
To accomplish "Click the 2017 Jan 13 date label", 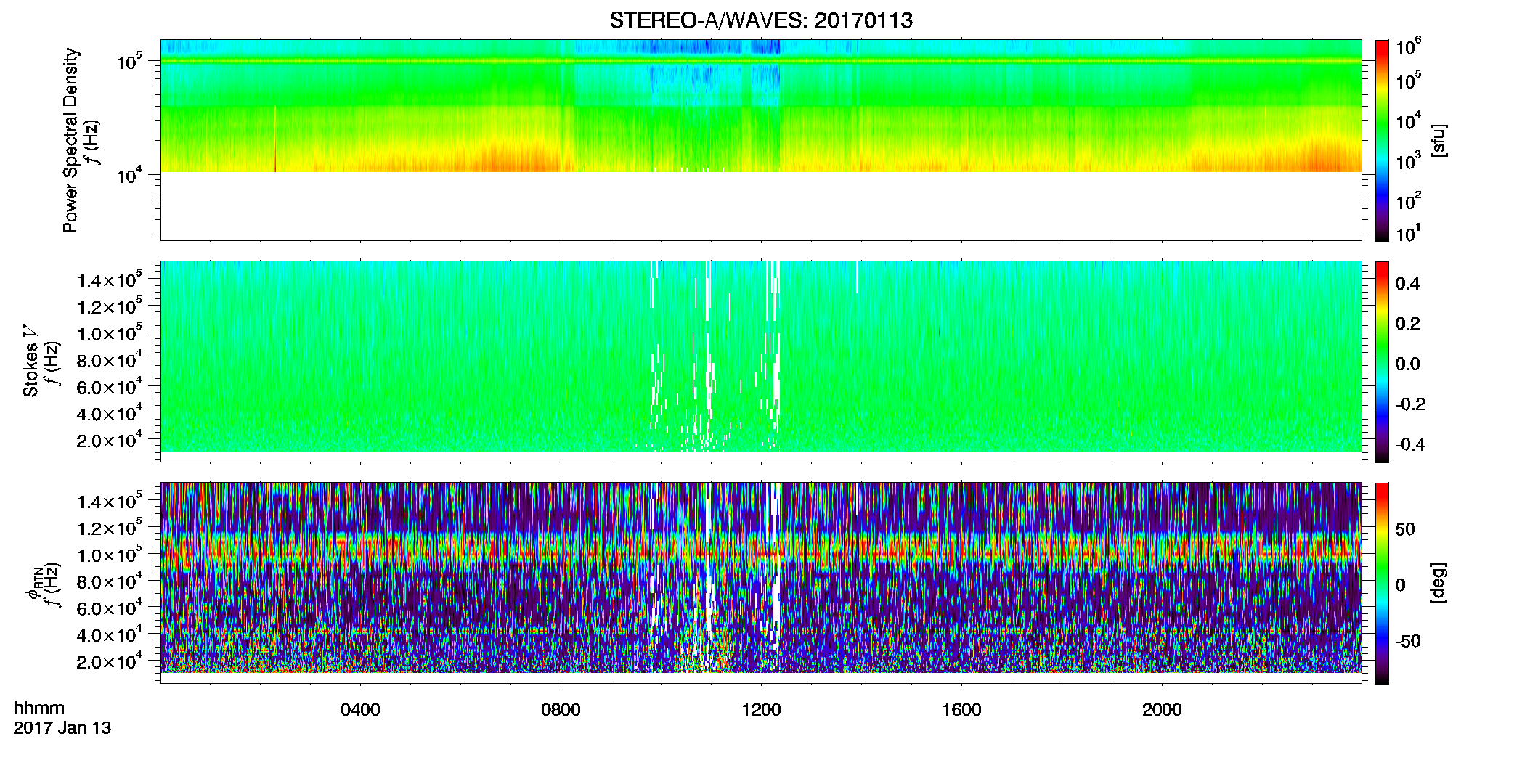I will click(x=62, y=728).
